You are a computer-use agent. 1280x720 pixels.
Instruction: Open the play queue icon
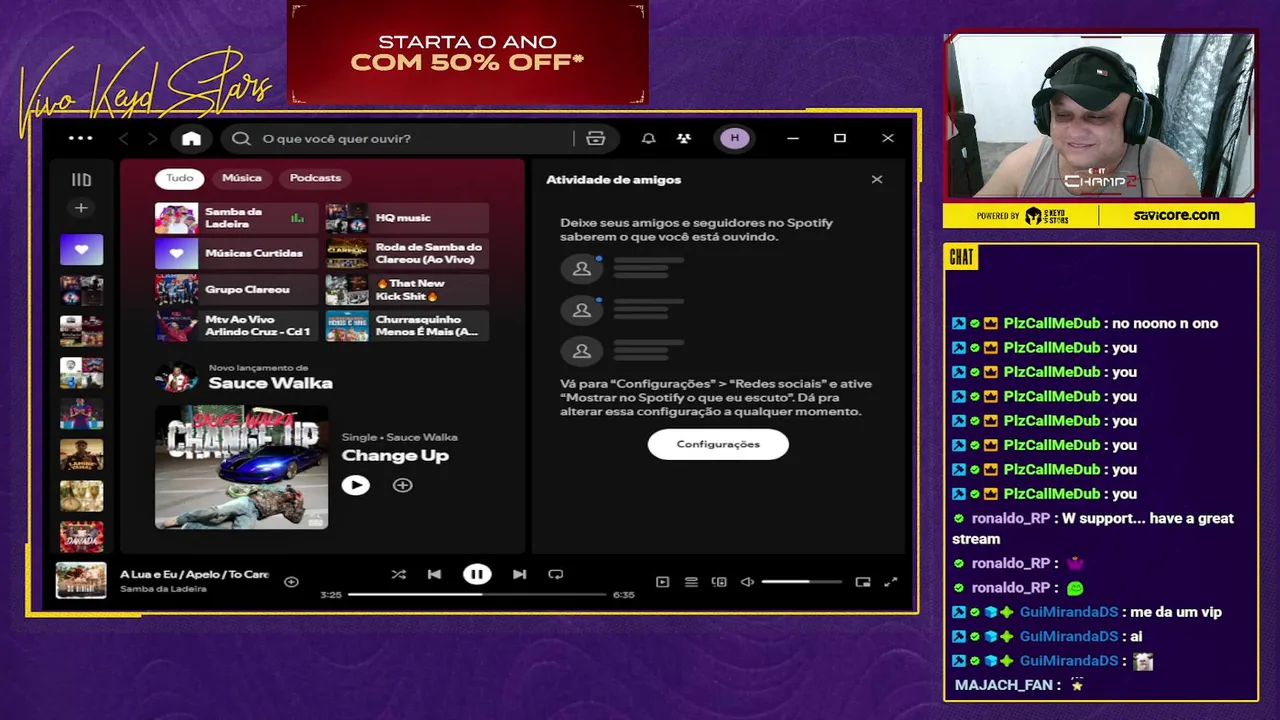[x=691, y=581]
